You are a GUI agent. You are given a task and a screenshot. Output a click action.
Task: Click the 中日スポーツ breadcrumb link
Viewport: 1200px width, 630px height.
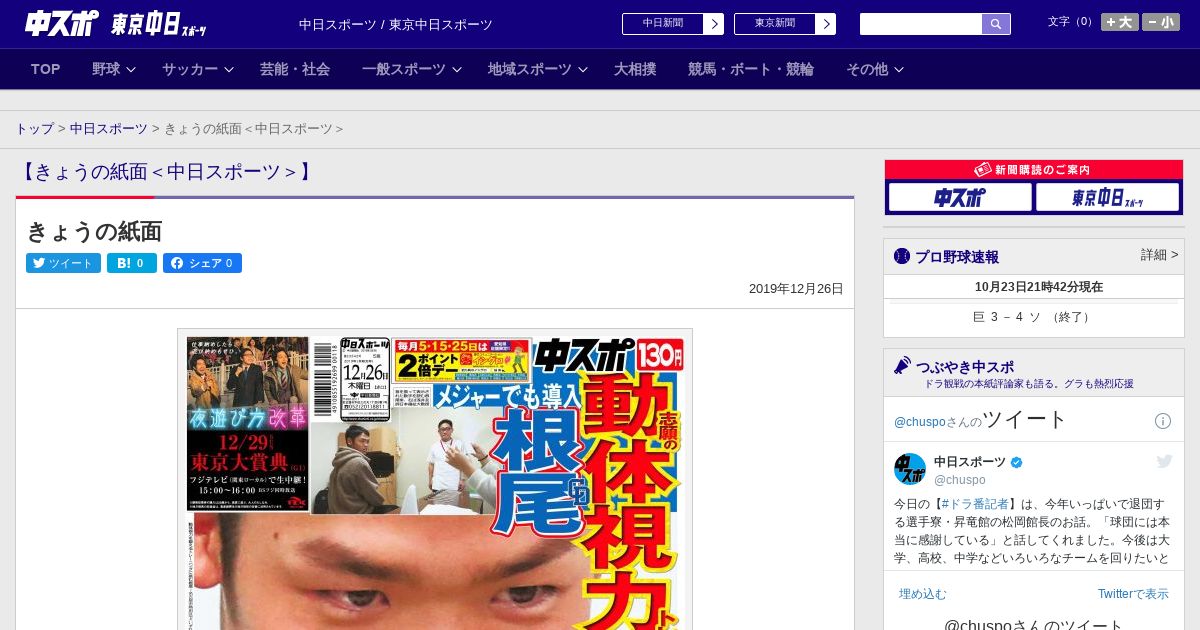click(x=109, y=129)
